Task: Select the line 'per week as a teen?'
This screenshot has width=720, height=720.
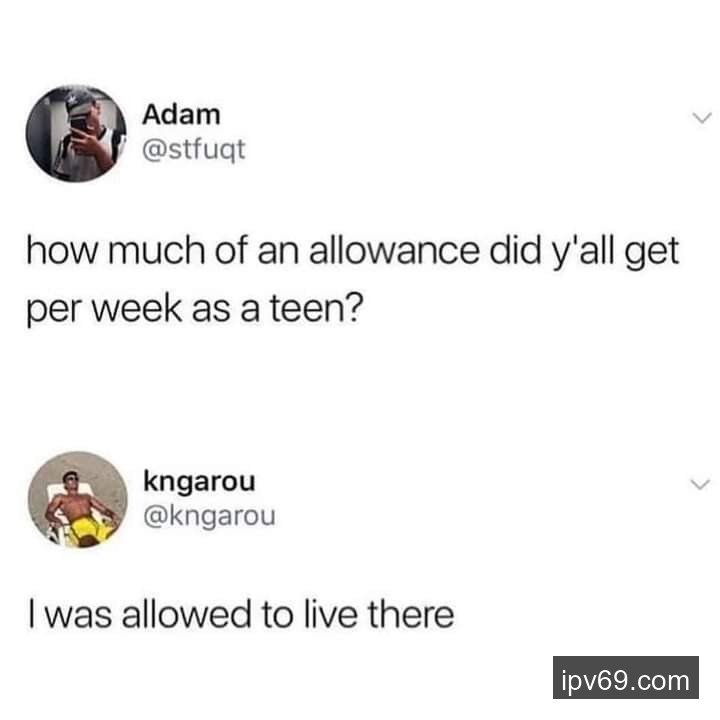Action: pos(195,309)
